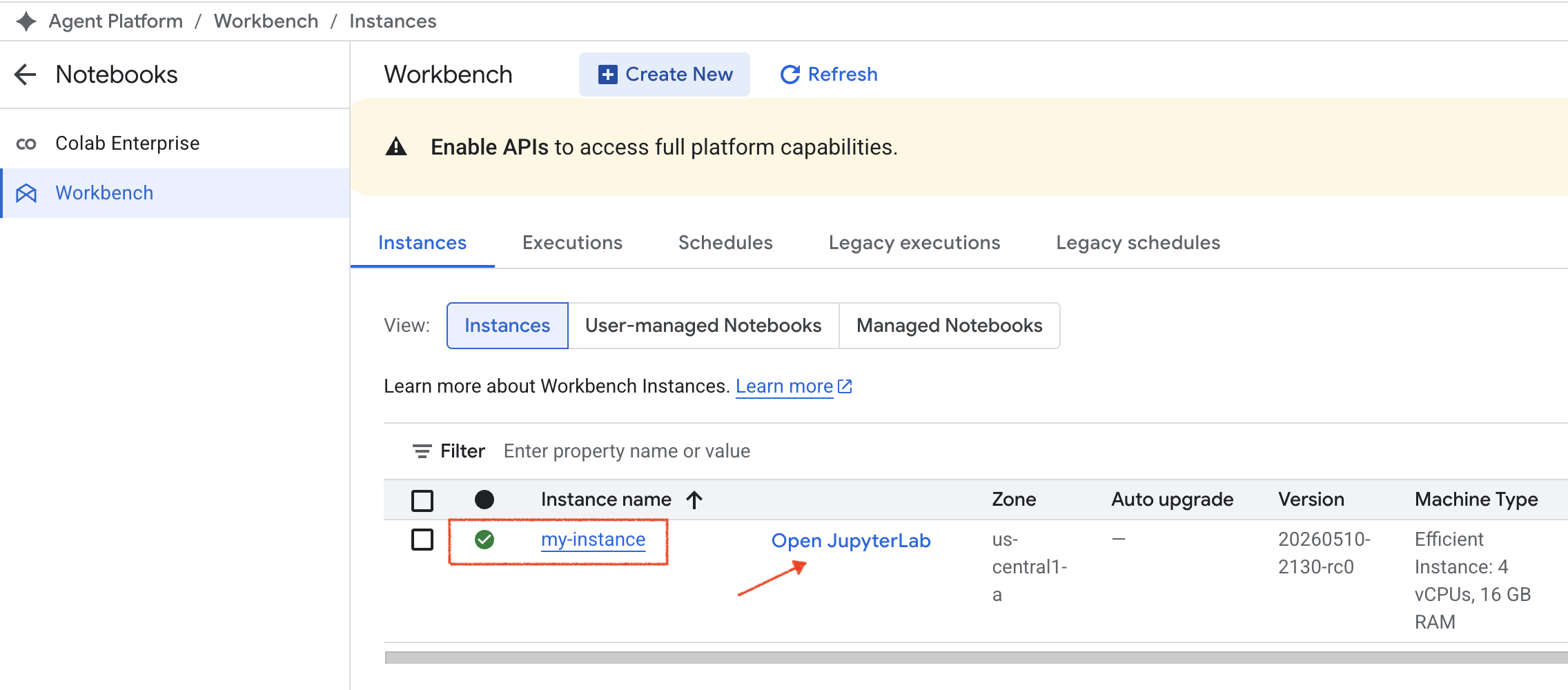1568x690 pixels.
Task: Click the plus icon on Create New
Action: coord(607,75)
